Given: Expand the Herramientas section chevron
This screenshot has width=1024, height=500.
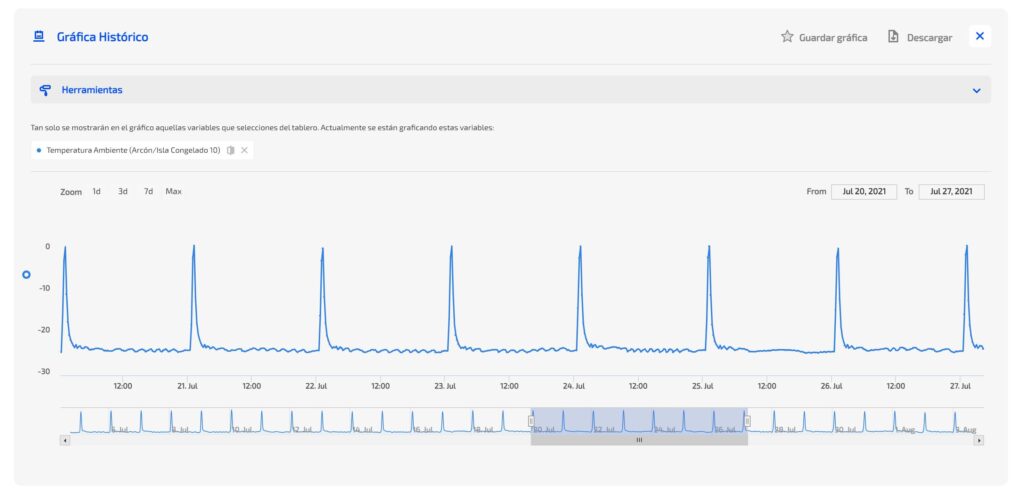Looking at the screenshot, I should (976, 91).
